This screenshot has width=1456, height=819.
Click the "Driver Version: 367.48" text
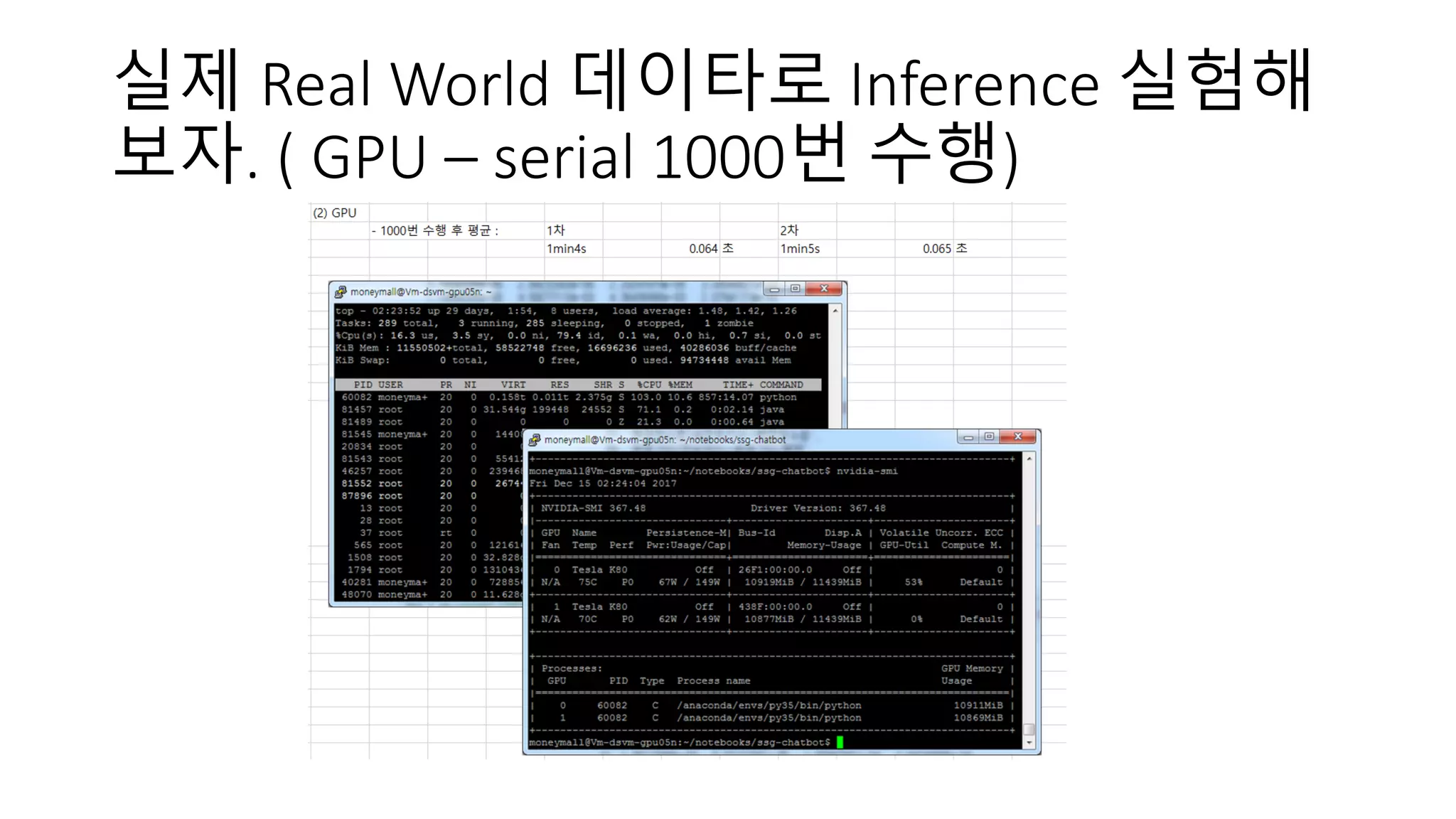[x=818, y=508]
